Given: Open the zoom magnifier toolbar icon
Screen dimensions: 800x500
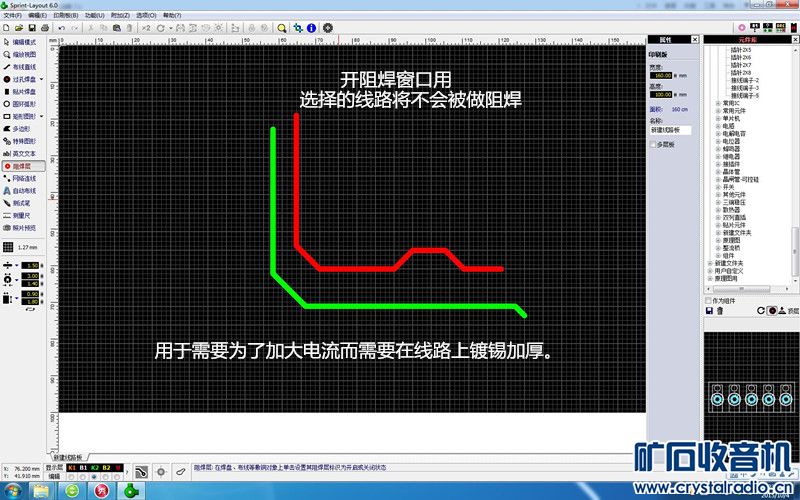Looking at the screenshot, I should tap(282, 28).
